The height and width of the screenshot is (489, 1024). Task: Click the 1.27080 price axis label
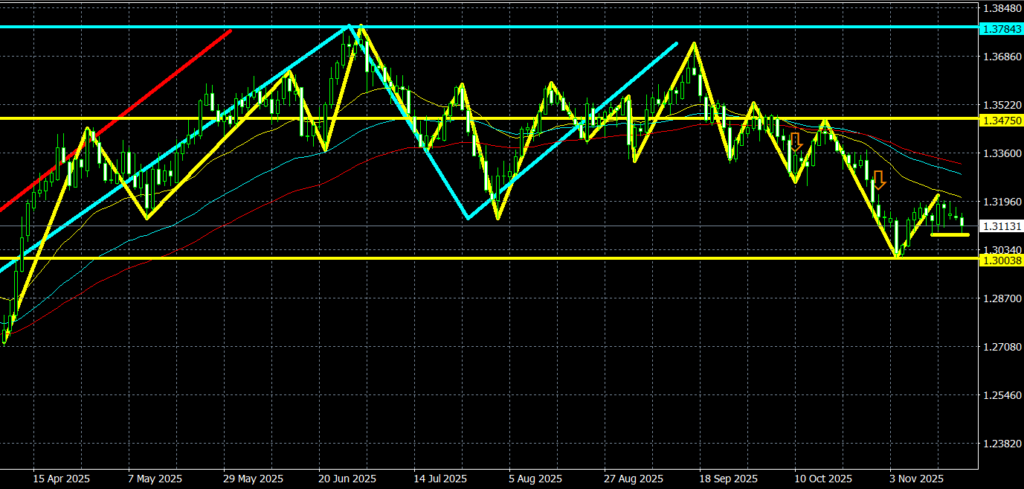tap(1000, 347)
